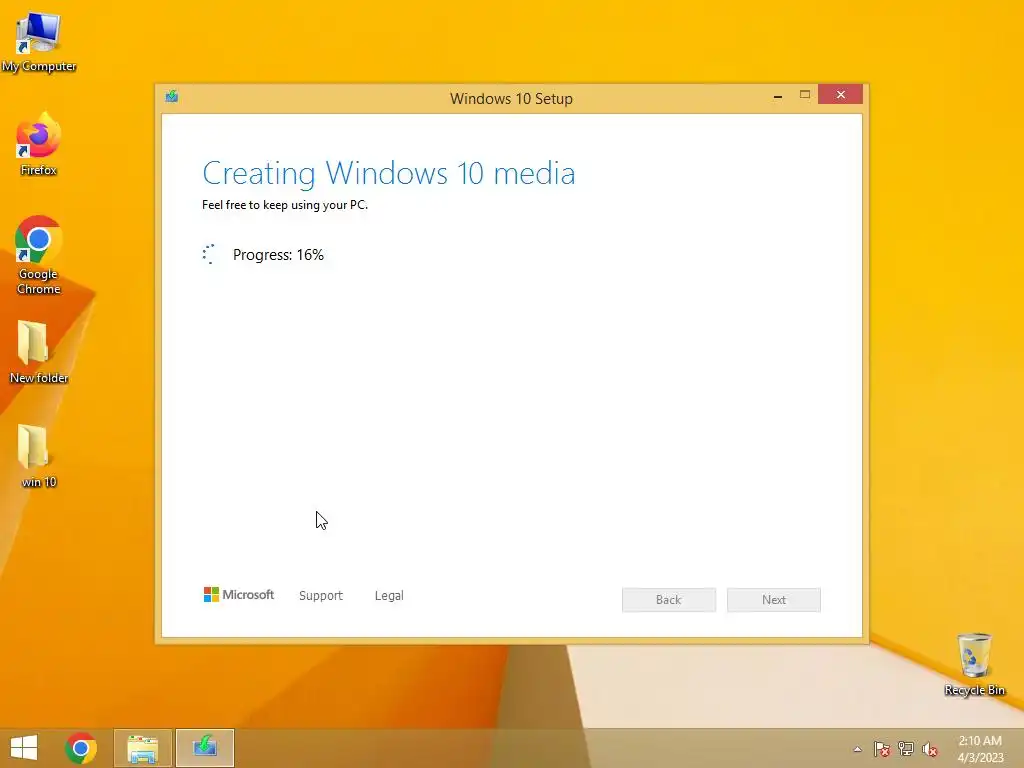Image resolution: width=1024 pixels, height=768 pixels.
Task: Click the Next button
Action: [x=774, y=600]
